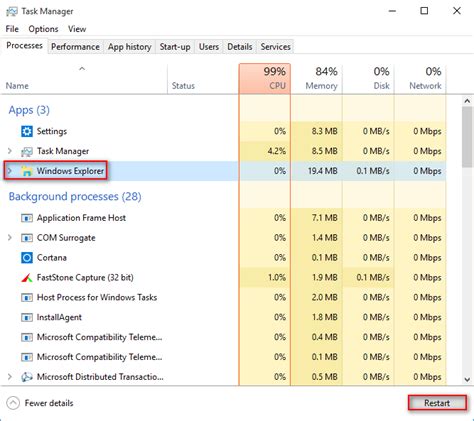
Task: Sort by the CPU column header
Action: pos(265,79)
